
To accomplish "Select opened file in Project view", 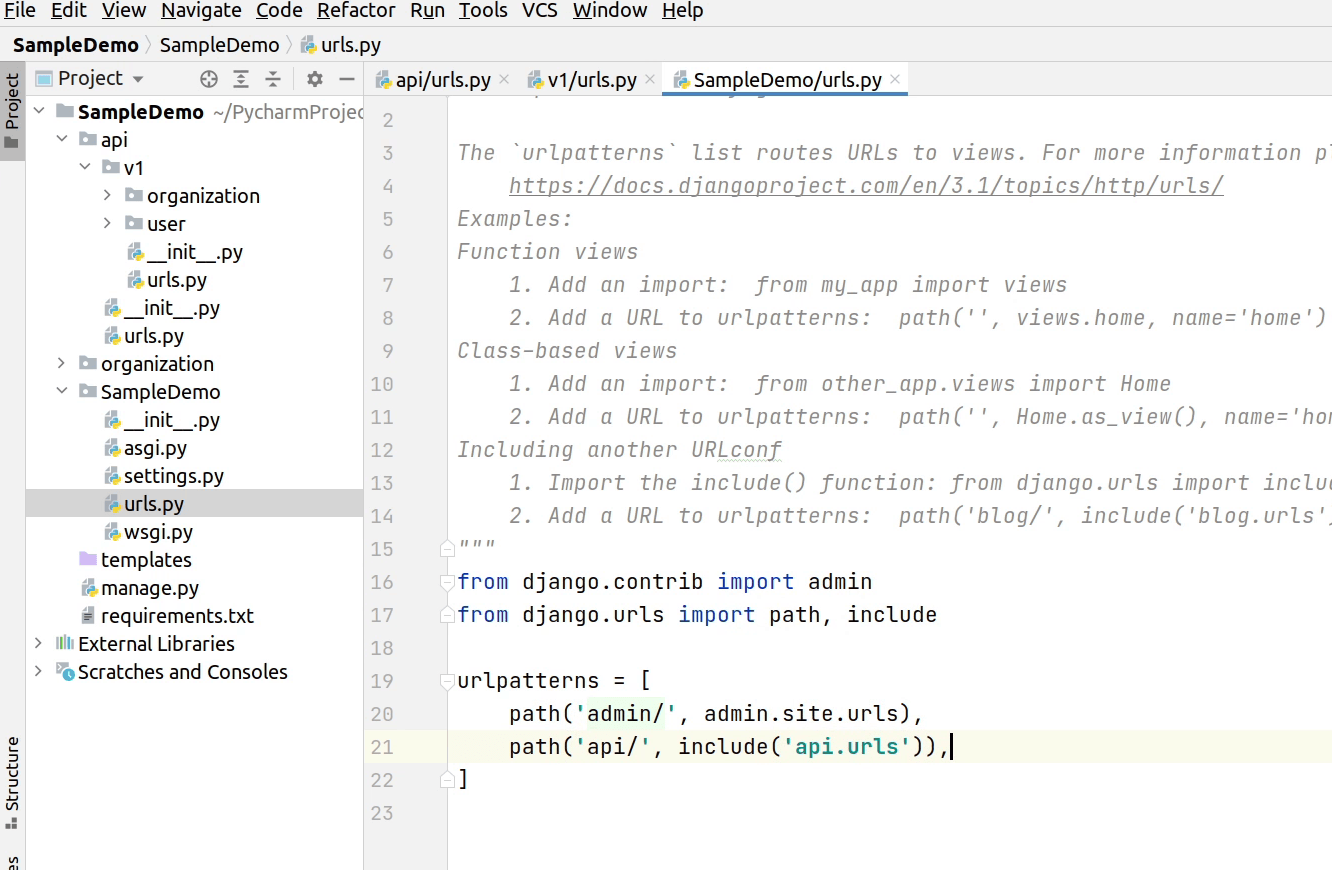I will 208,78.
